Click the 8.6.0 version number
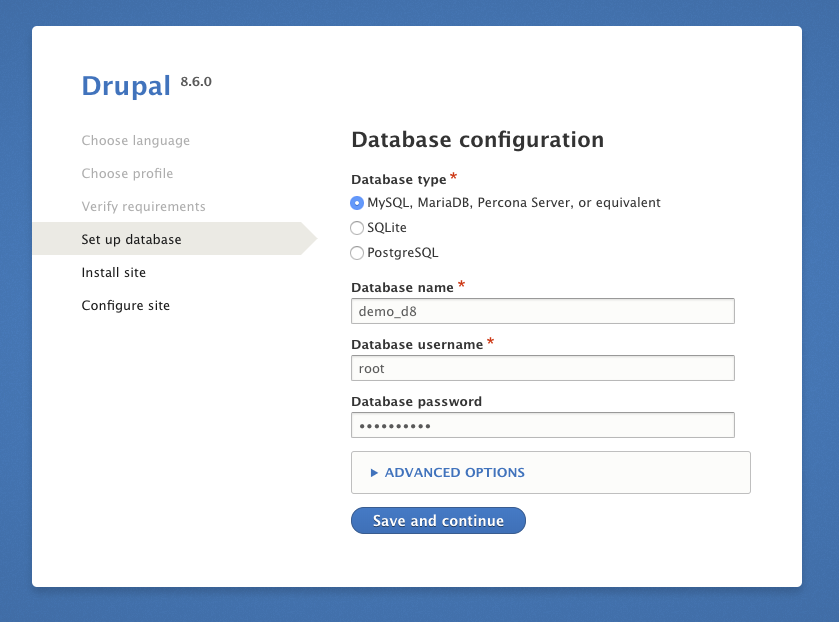The height and width of the screenshot is (622, 839). click(196, 81)
